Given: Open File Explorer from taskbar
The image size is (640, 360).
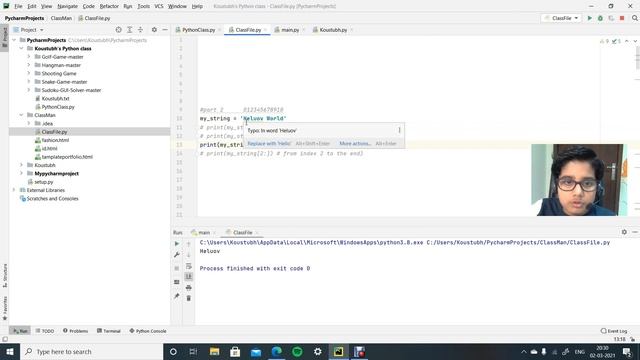Looking at the screenshot, I should pyautogui.click(x=214, y=351).
